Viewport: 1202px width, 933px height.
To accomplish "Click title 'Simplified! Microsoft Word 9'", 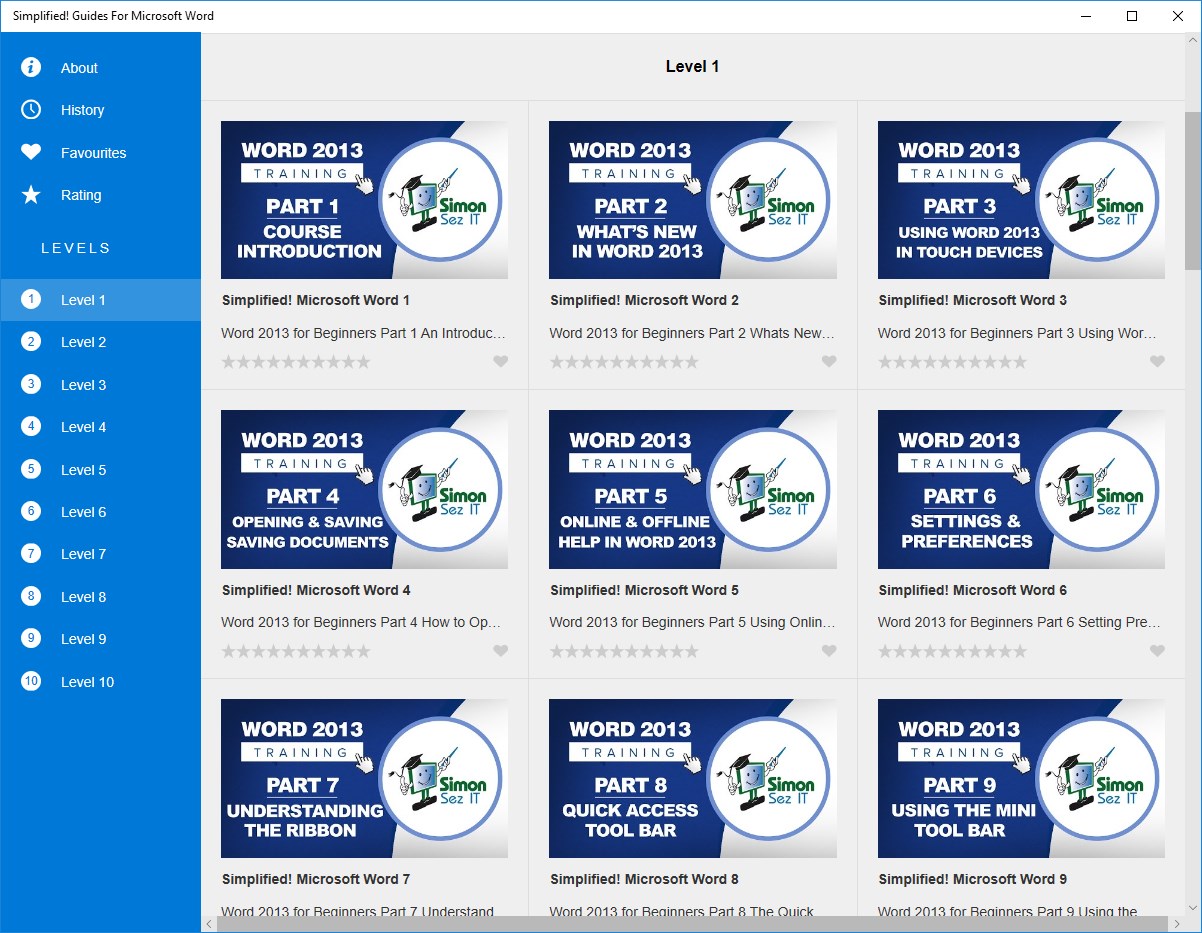I will coord(973,879).
